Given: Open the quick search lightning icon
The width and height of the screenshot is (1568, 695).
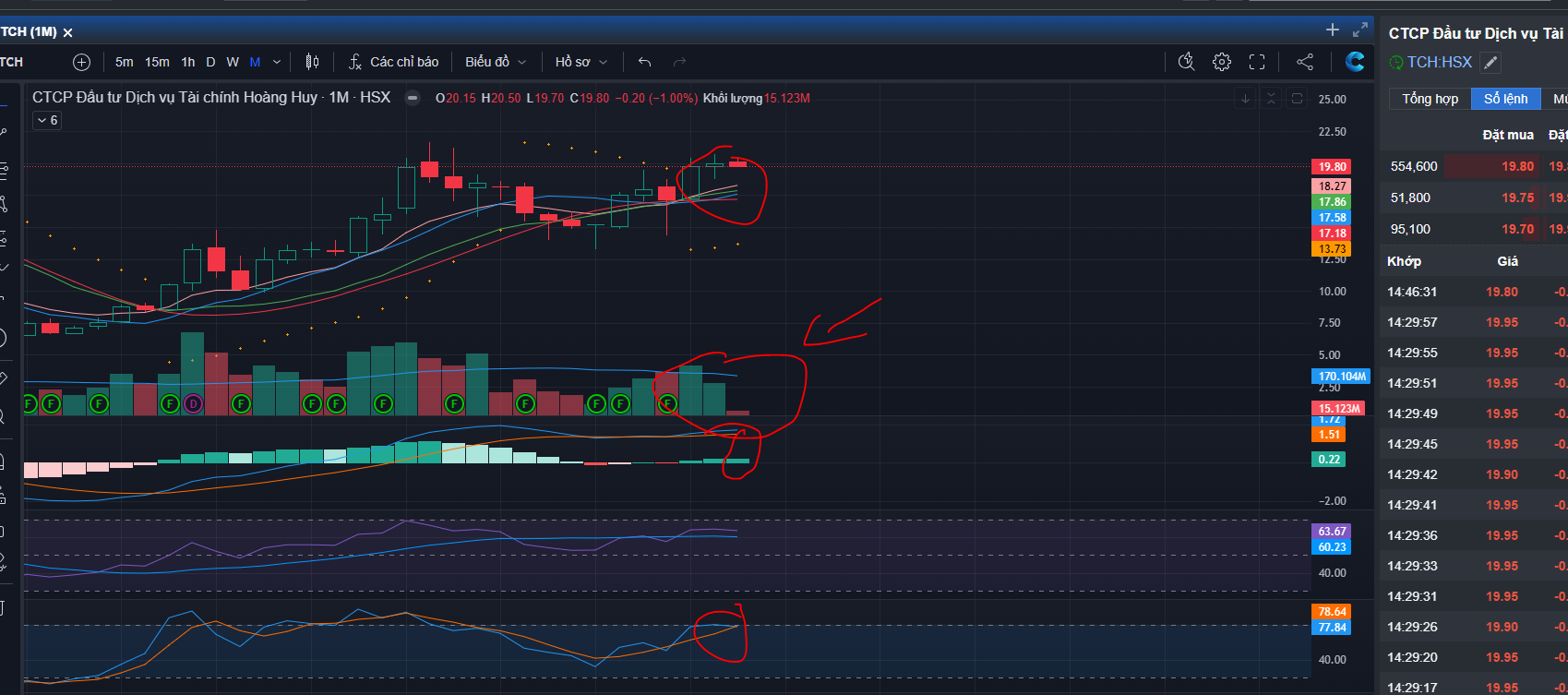Looking at the screenshot, I should point(1187,62).
